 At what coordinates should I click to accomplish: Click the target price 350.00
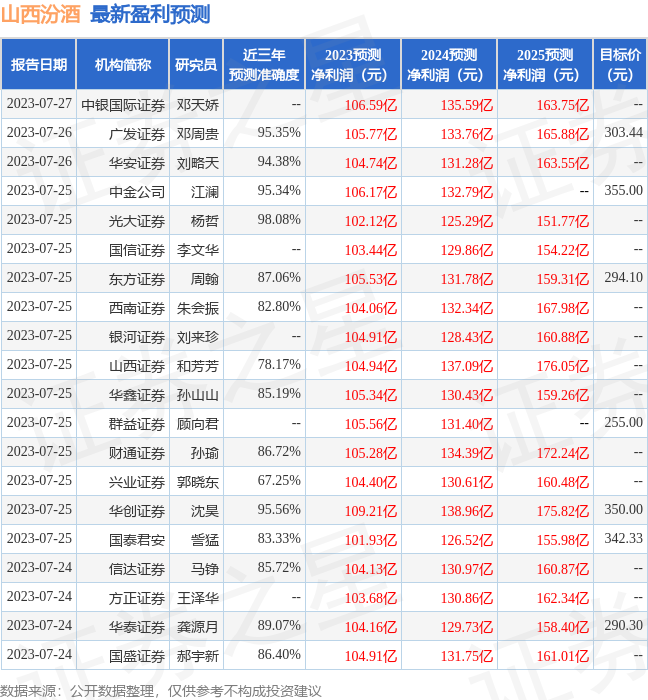(623, 510)
